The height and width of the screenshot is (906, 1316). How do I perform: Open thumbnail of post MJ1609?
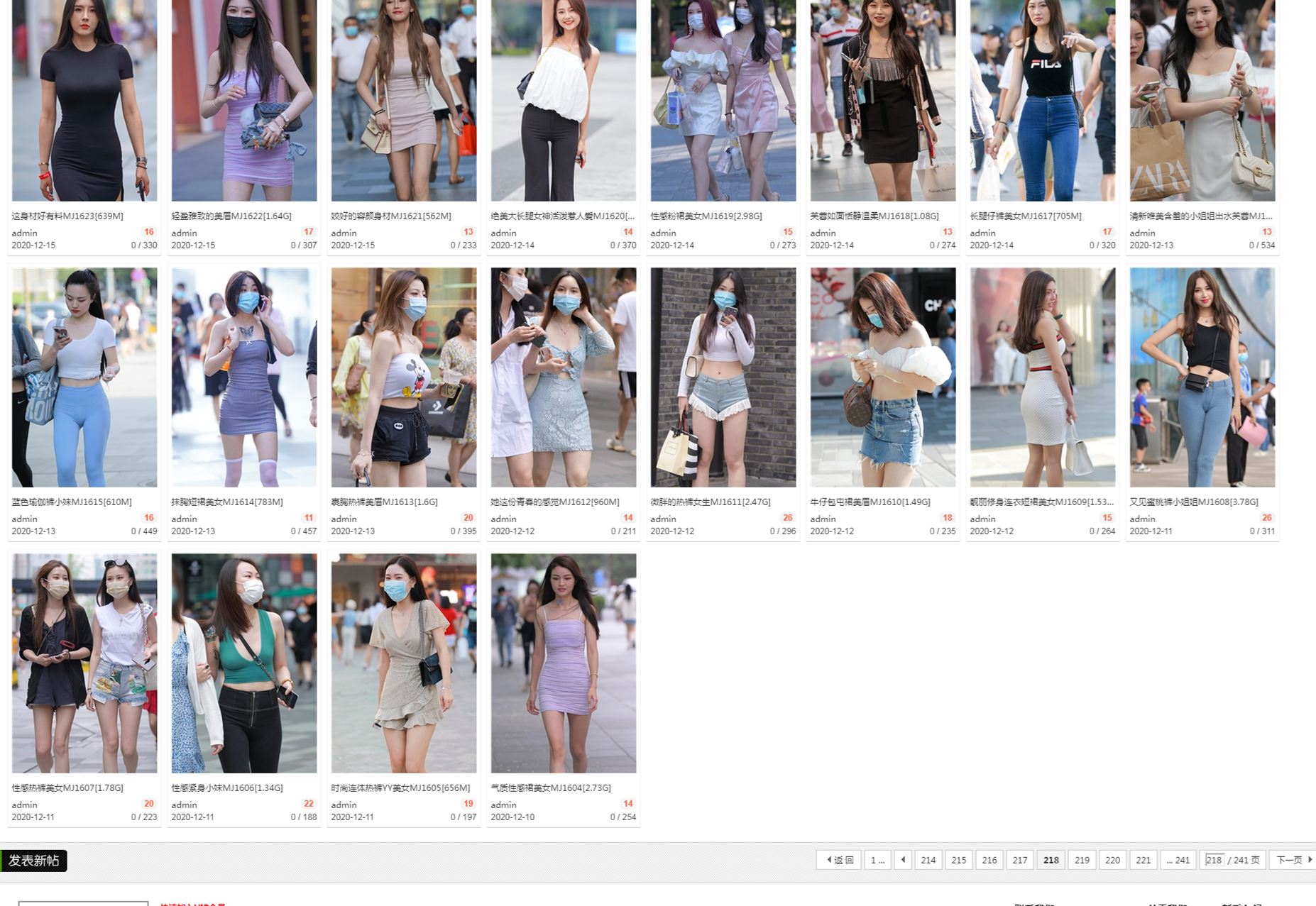tap(1043, 377)
